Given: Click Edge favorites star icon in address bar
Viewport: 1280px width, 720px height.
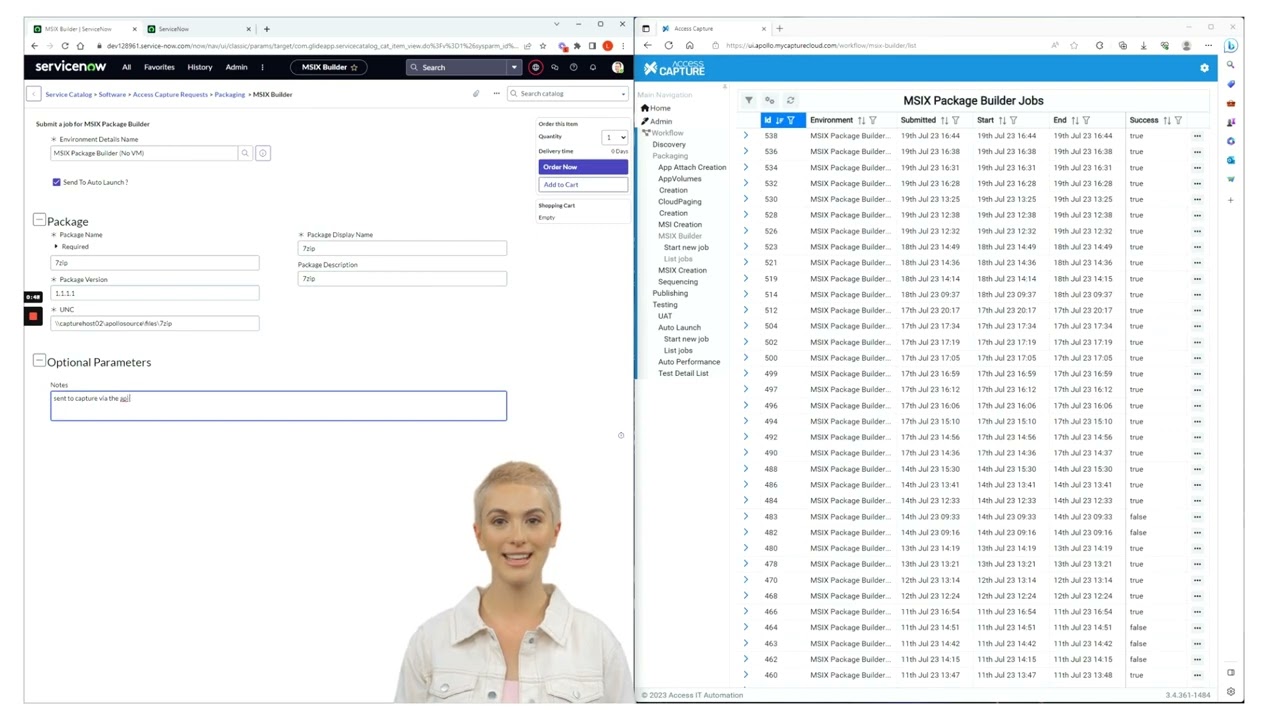Looking at the screenshot, I should click(1074, 45).
